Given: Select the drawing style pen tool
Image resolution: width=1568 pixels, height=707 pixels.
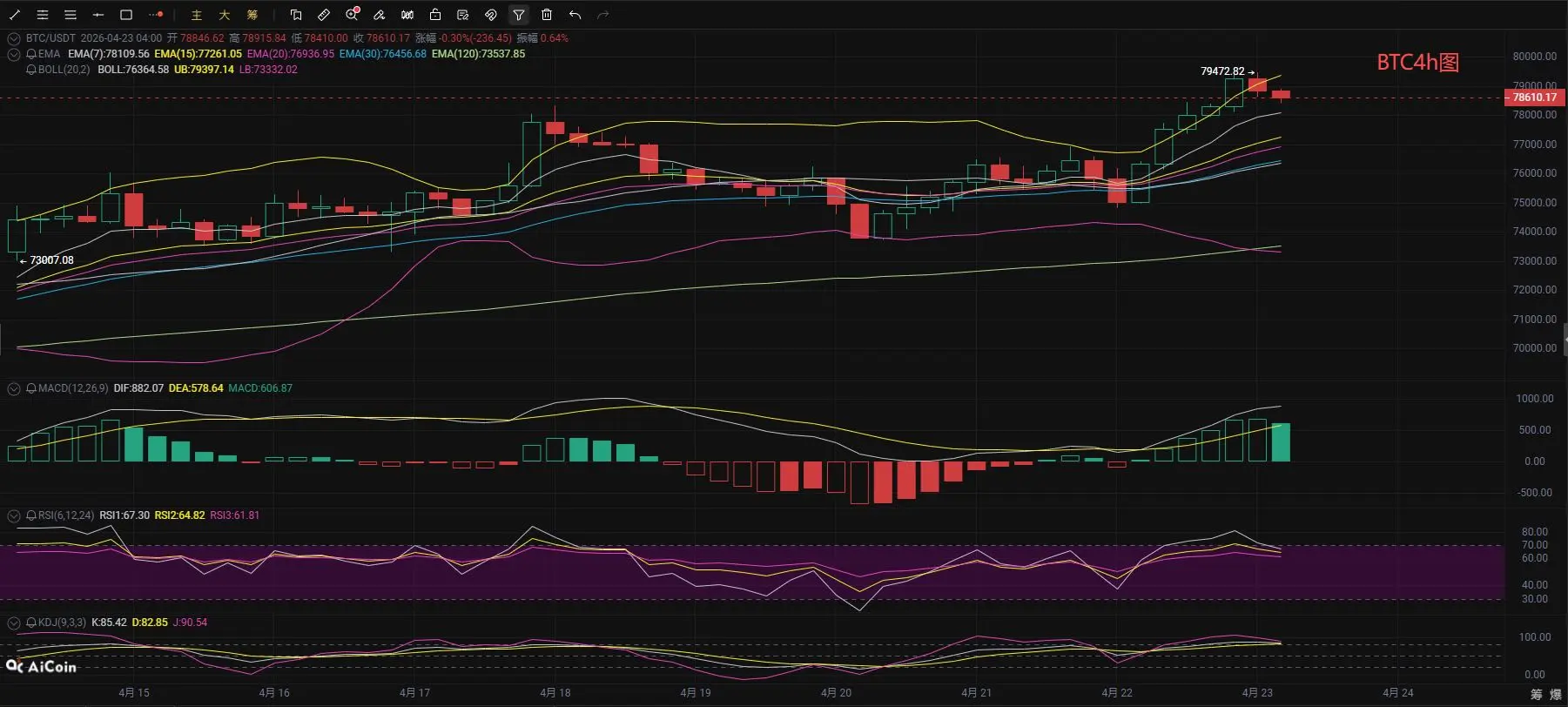Looking at the screenshot, I should coord(380,15).
